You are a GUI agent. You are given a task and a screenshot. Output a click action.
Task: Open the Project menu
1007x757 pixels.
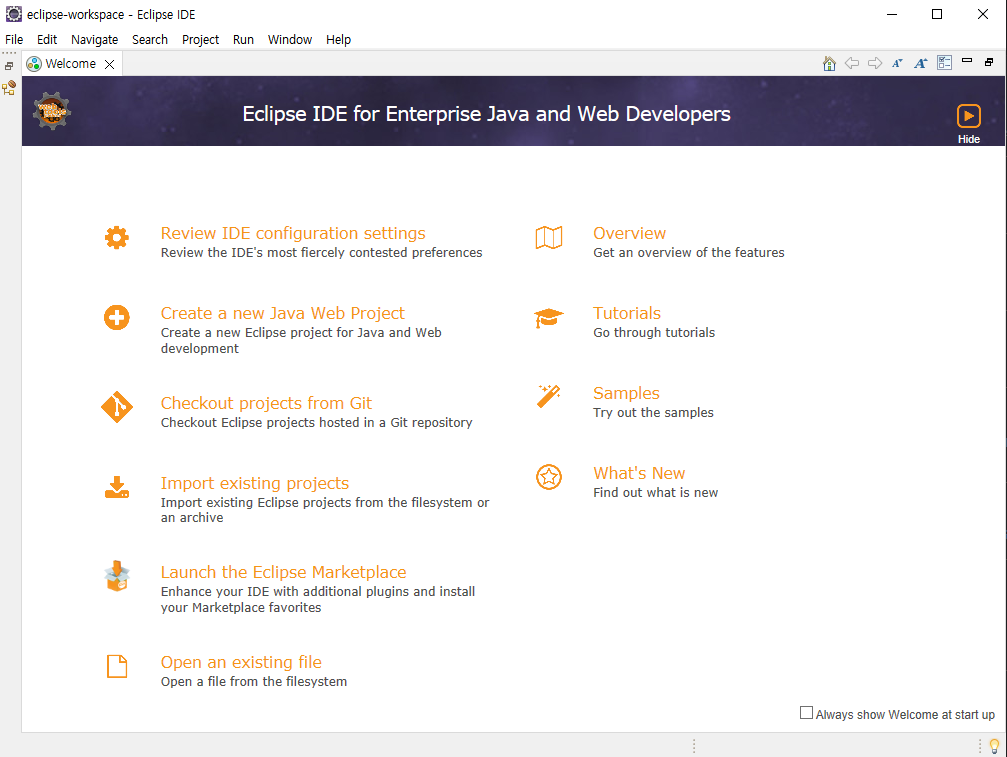coord(200,40)
